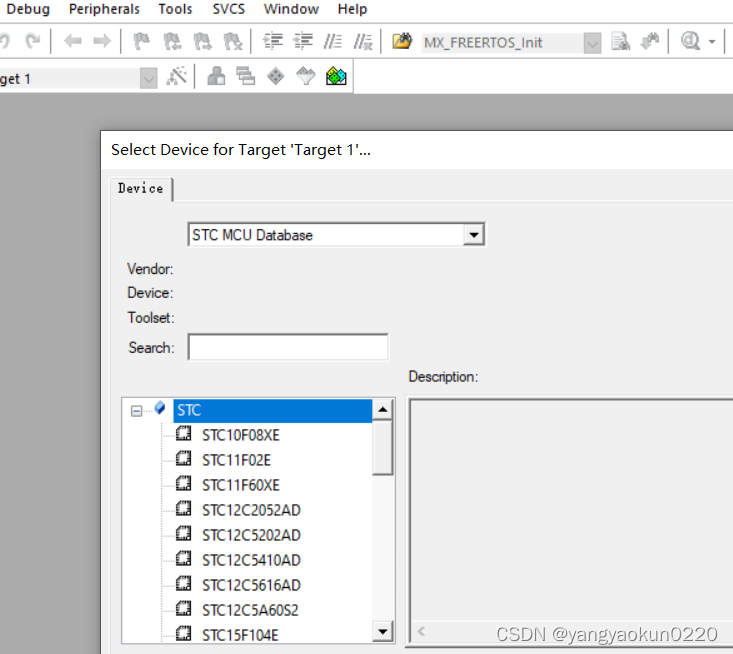The width and height of the screenshot is (733, 654).
Task: Open the Help menu
Action: [x=352, y=9]
